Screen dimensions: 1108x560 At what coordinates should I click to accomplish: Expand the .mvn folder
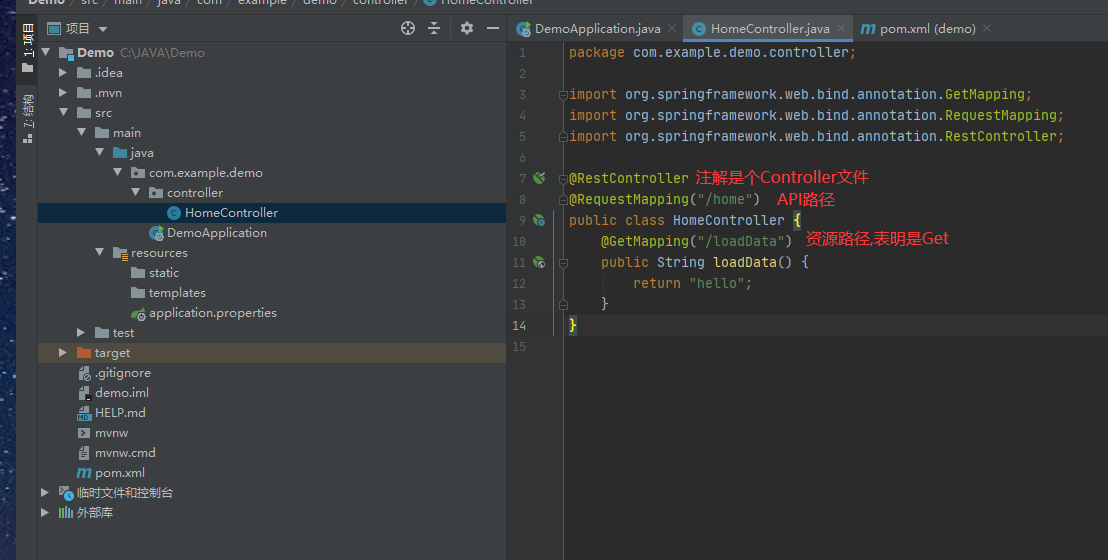[63, 93]
